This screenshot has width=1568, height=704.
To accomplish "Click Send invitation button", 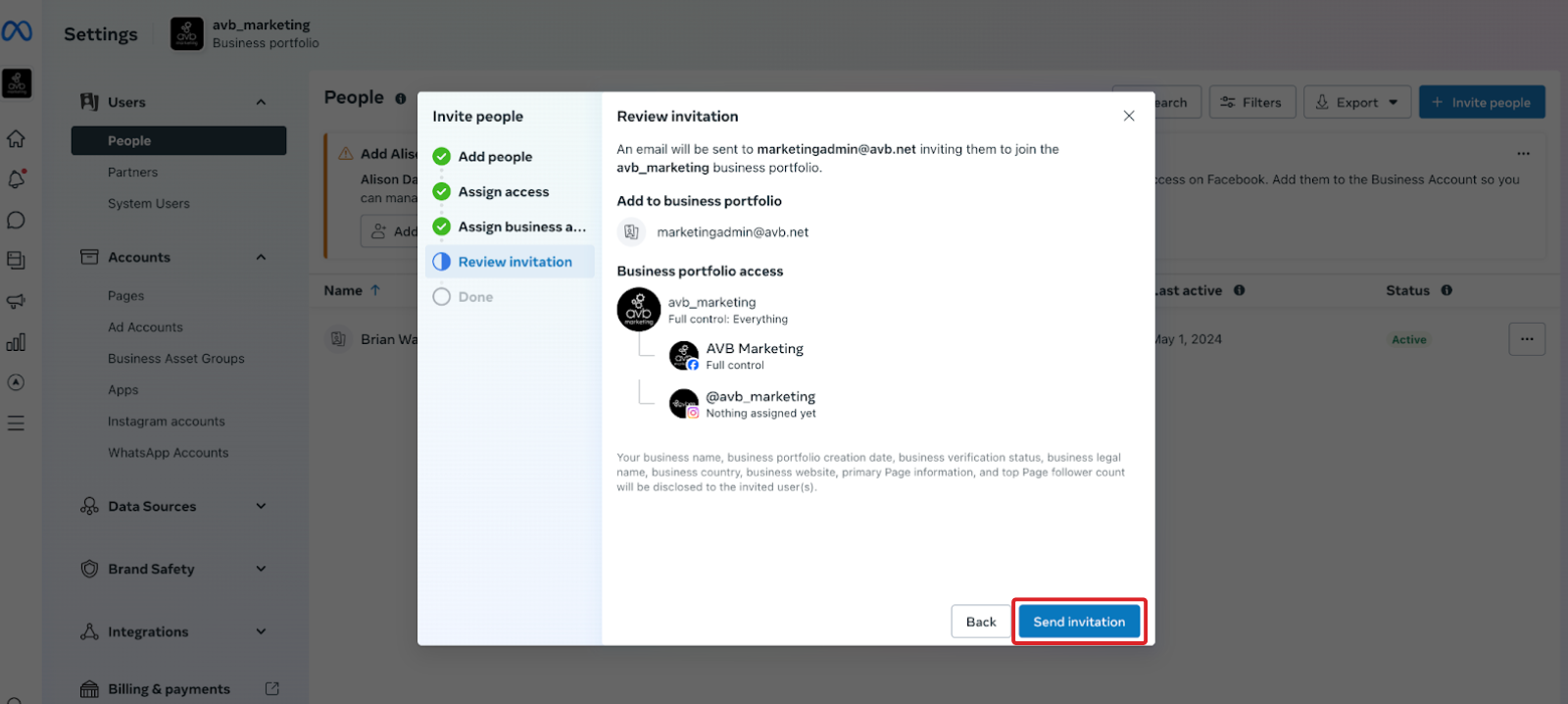I will [x=1079, y=622].
